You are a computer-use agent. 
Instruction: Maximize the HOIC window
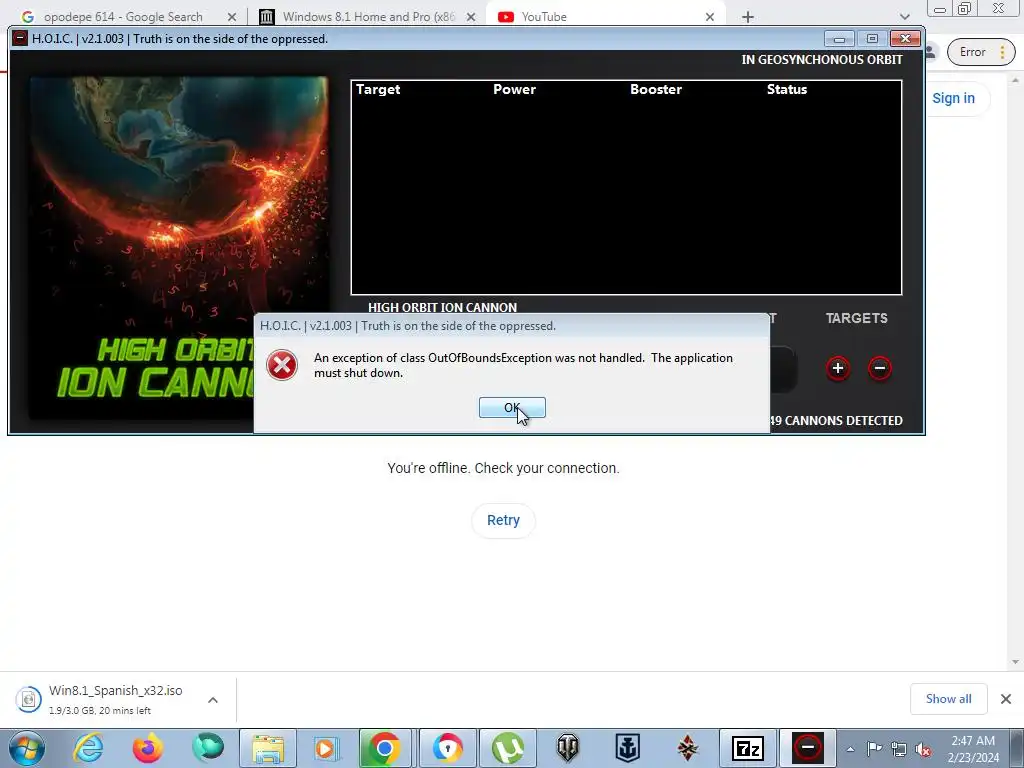coord(872,39)
